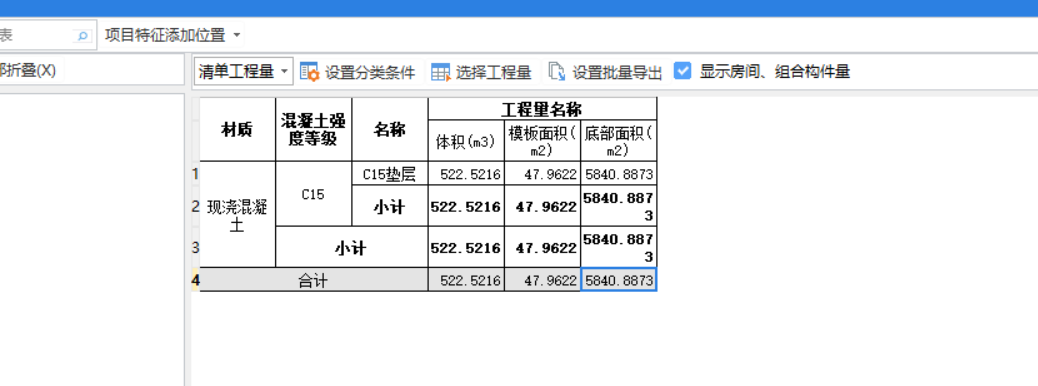
Task: Click 522.5216 in the 合计 row
Action: pyautogui.click(x=466, y=280)
